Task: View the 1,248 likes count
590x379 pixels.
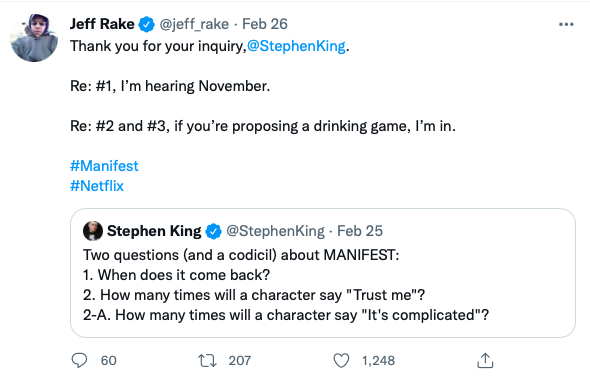Action: pos(378,361)
